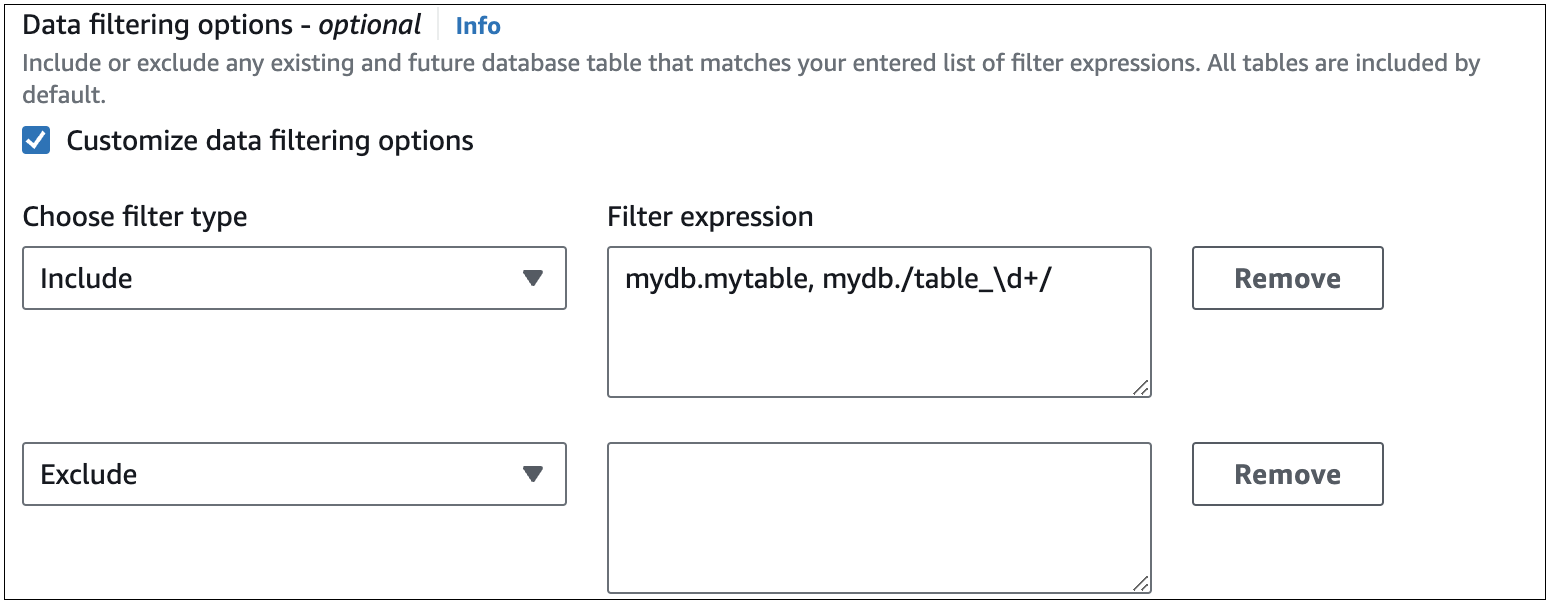Open the Exclude filter type dropdown
This screenshot has height=604, width=1552.
pyautogui.click(x=295, y=474)
